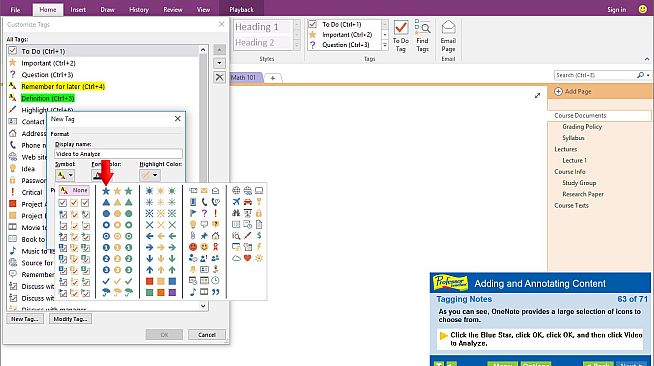Select the telephone handset symbol
The height and width of the screenshot is (366, 654).
pyautogui.click(x=204, y=202)
